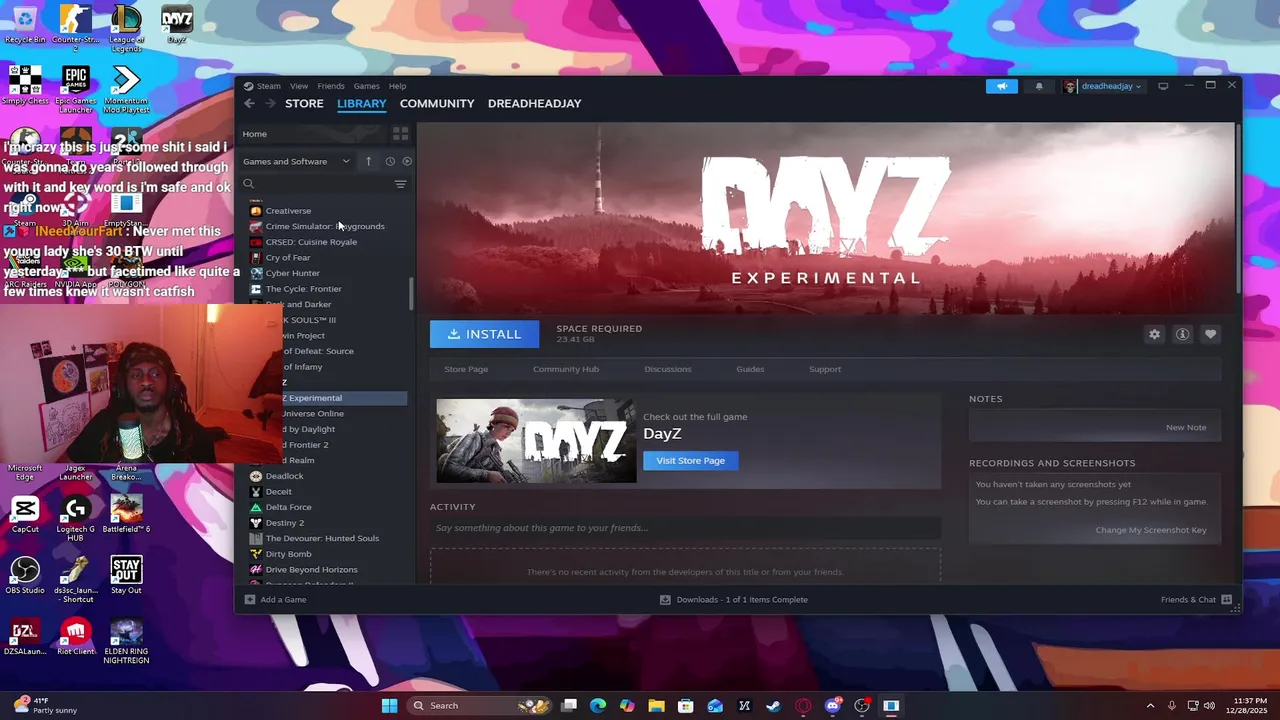This screenshot has height=720, width=1280.
Task: Toggle the recent activity clock filter
Action: click(x=390, y=161)
